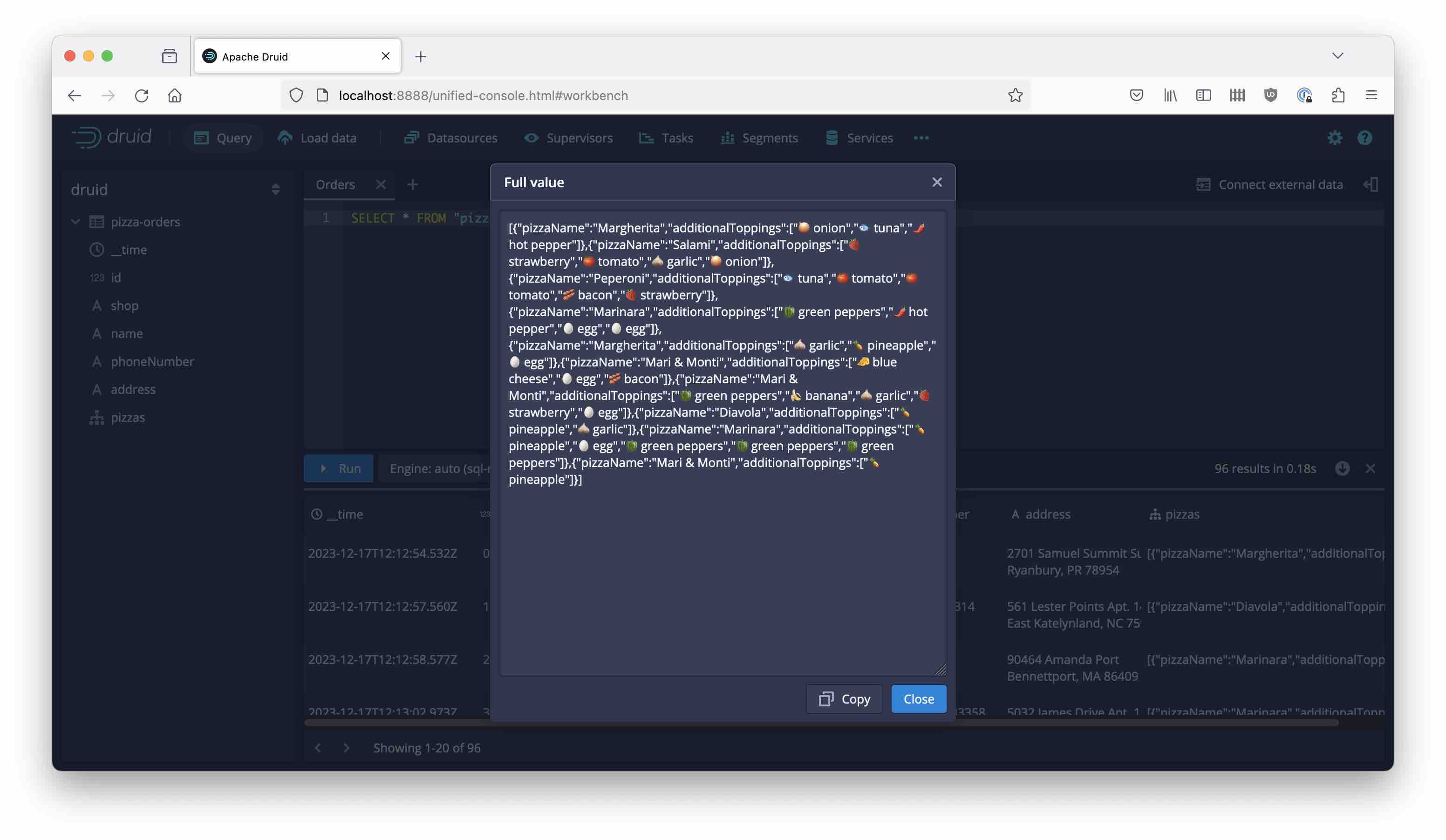Dismiss Full value dialog with X icon
This screenshot has width=1446, height=840.
pyautogui.click(x=936, y=183)
